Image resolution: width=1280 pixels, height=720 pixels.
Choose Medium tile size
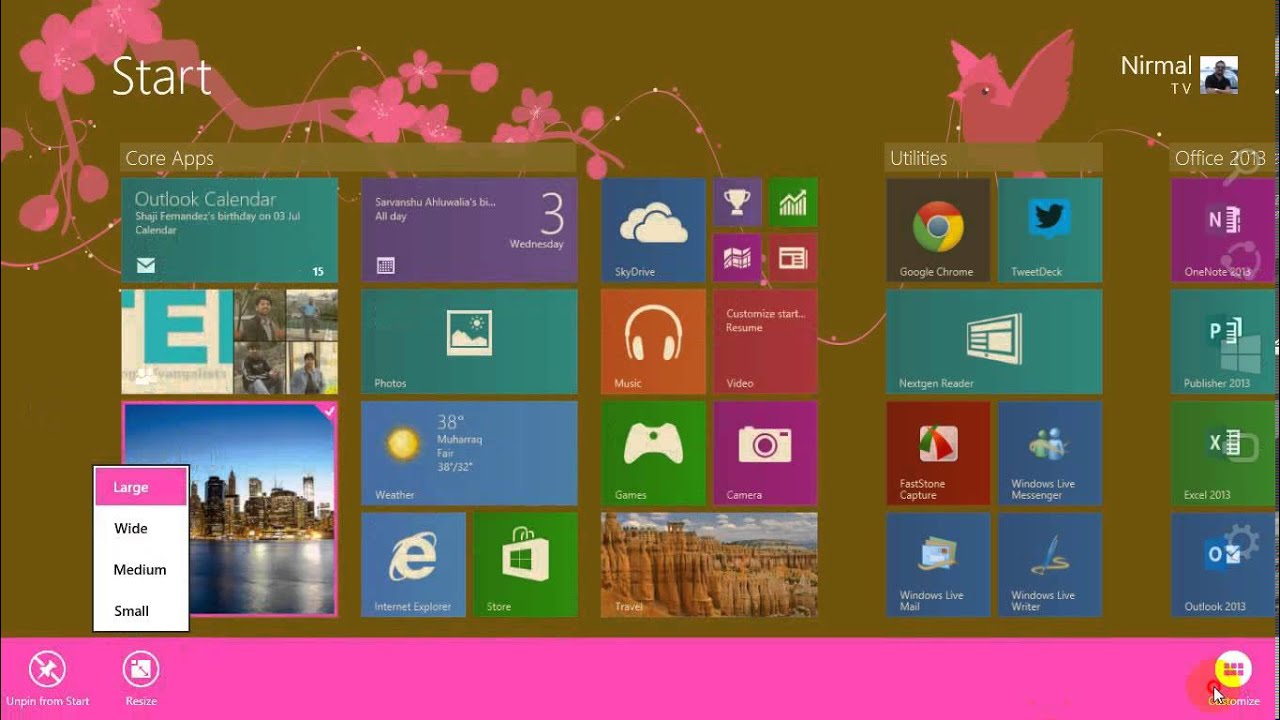141,569
